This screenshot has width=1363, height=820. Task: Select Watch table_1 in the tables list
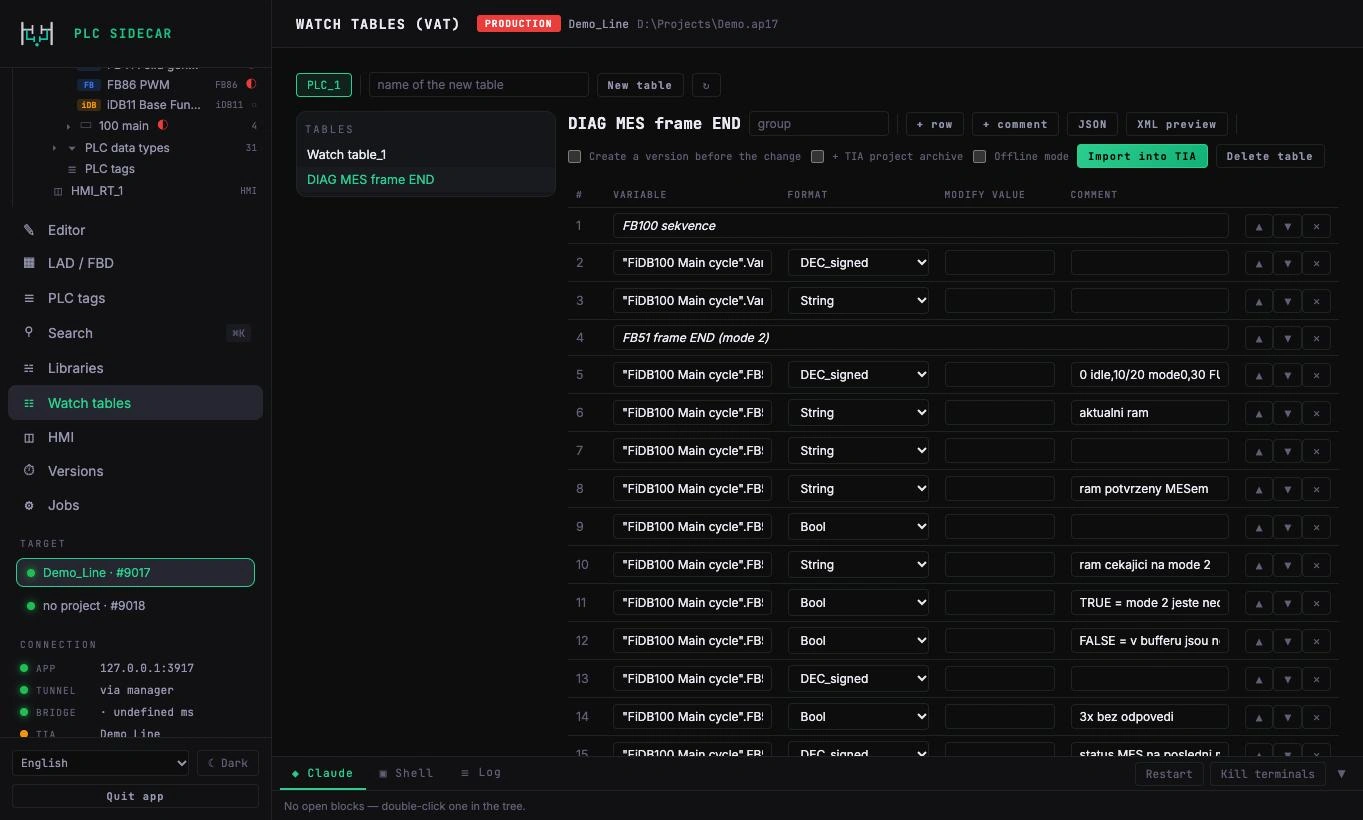426,155
